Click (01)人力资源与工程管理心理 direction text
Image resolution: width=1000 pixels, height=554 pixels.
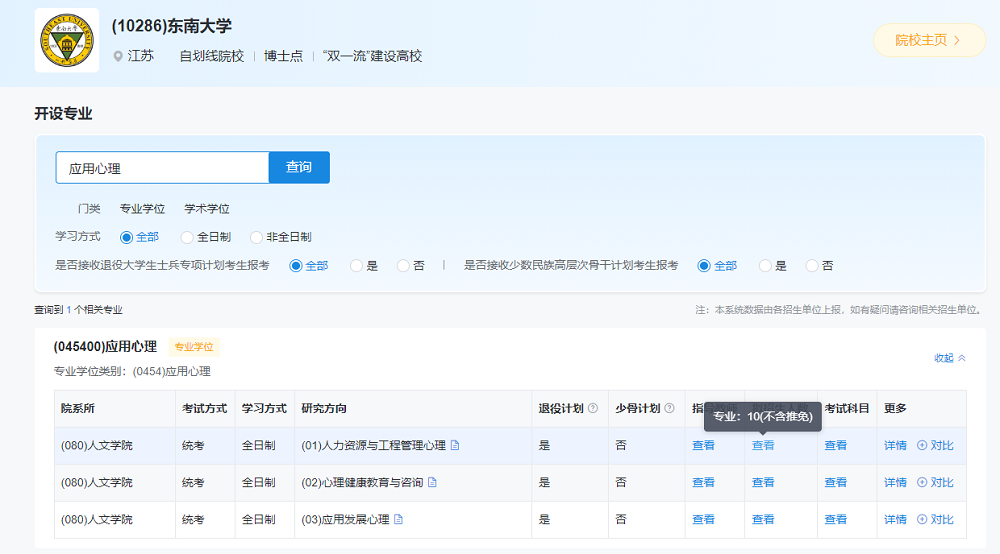click(x=374, y=445)
